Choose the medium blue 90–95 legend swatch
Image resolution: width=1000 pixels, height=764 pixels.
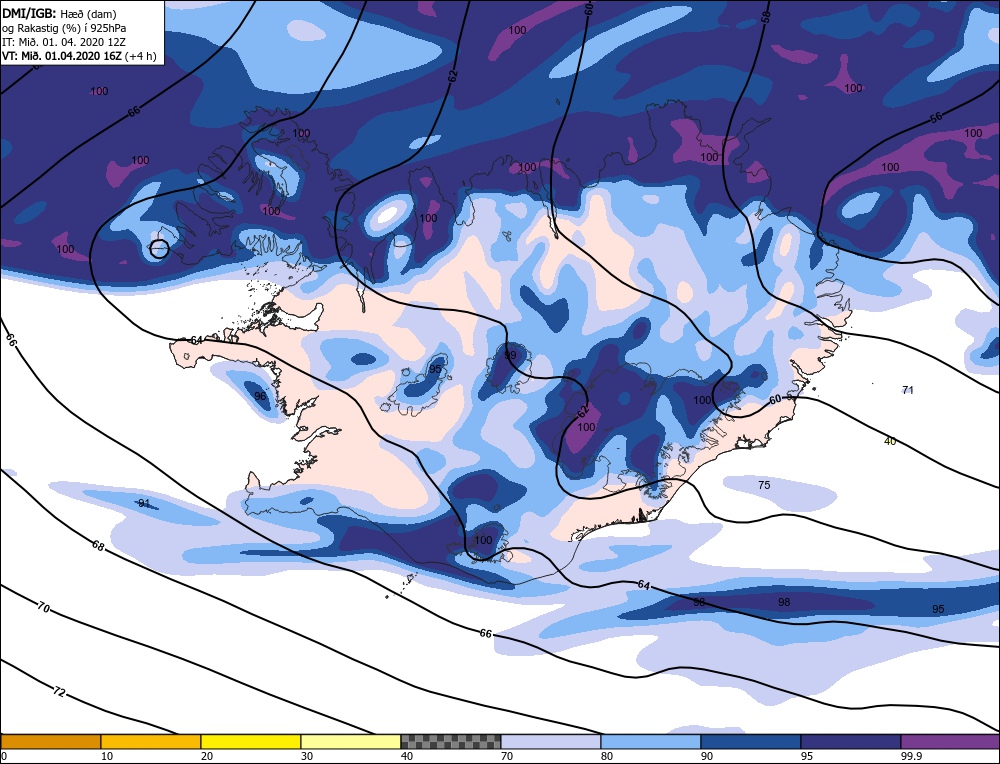pyautogui.click(x=751, y=741)
